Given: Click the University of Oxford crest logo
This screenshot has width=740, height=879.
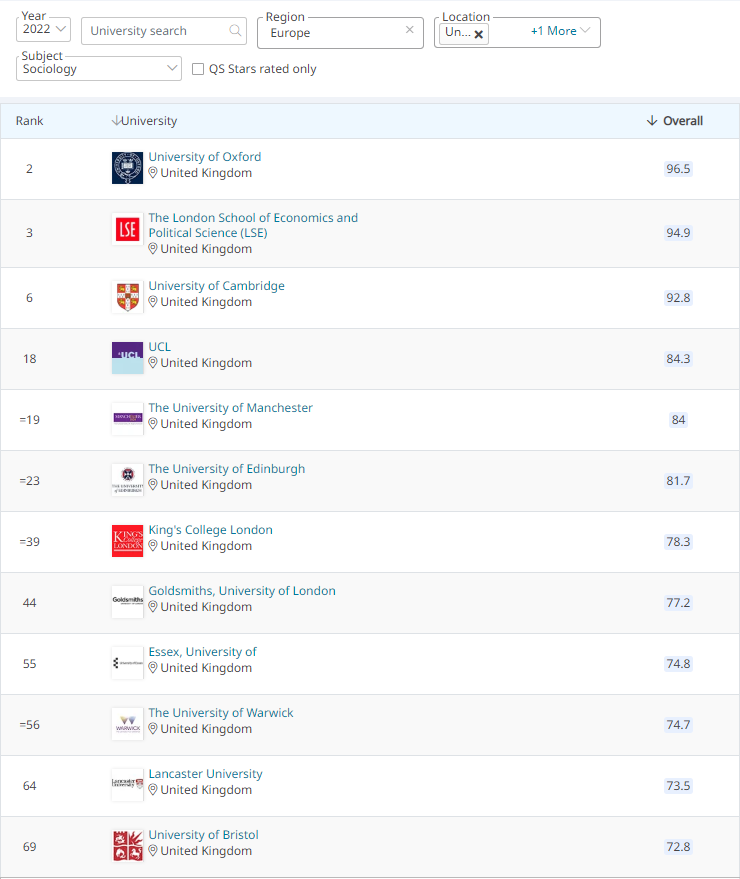Looking at the screenshot, I should [127, 168].
